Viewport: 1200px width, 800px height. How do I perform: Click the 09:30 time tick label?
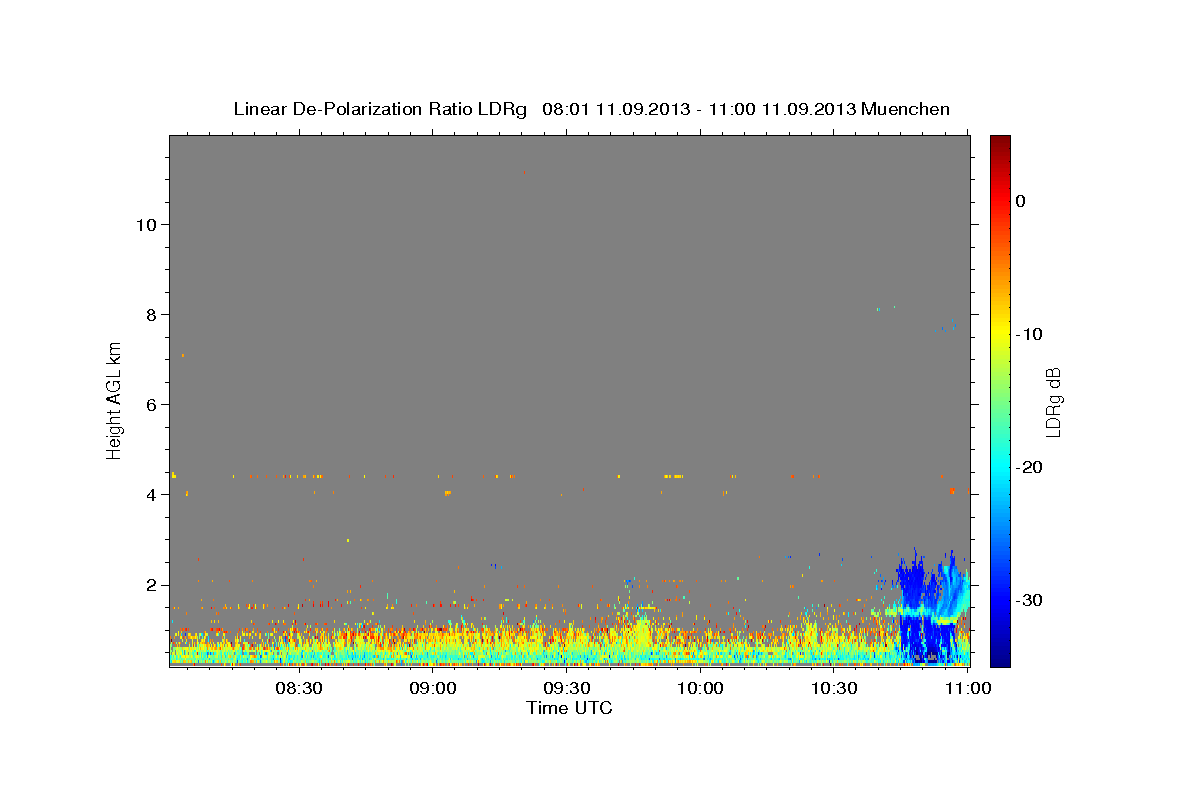coord(567,688)
